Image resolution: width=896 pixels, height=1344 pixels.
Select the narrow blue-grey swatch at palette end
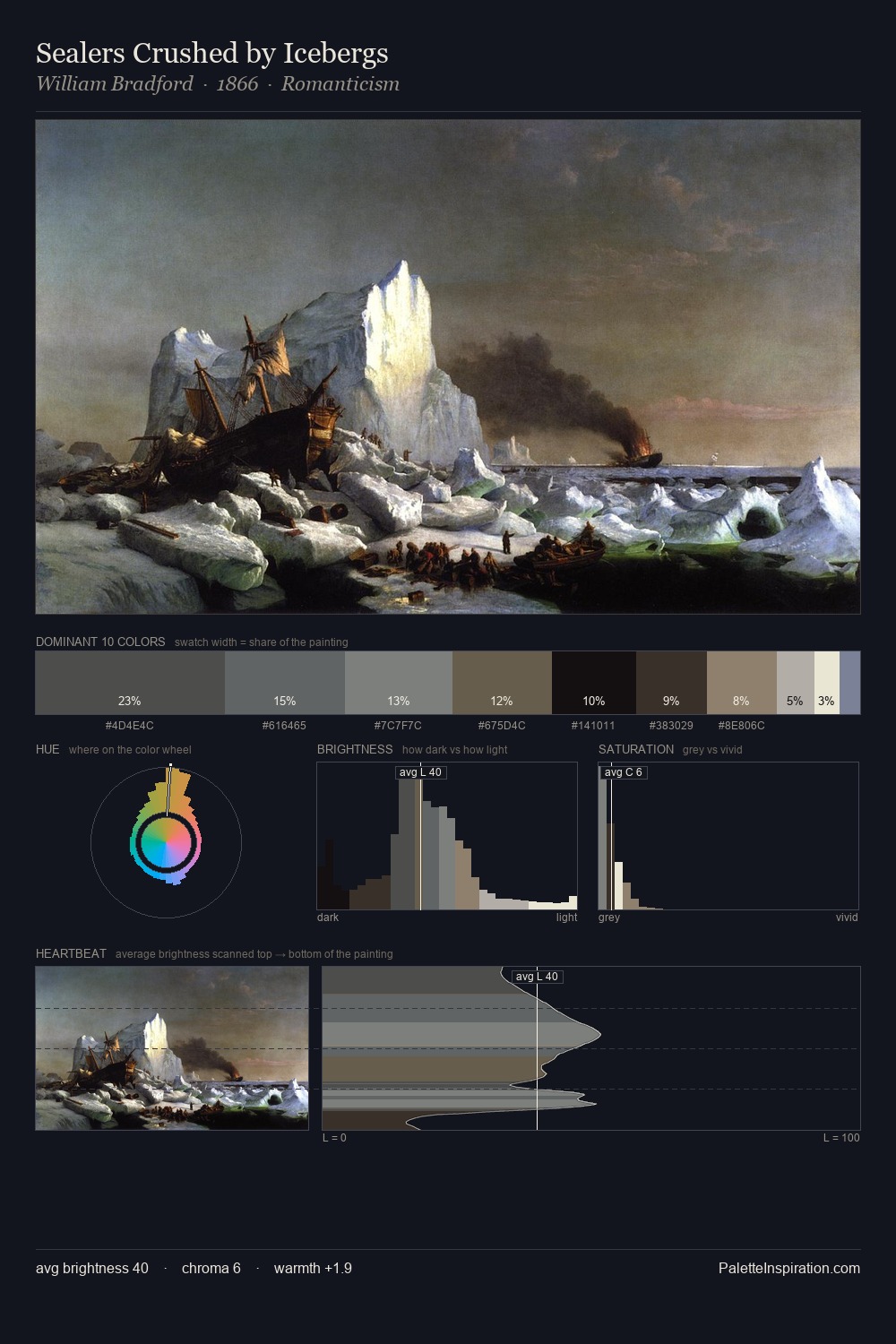pos(849,683)
